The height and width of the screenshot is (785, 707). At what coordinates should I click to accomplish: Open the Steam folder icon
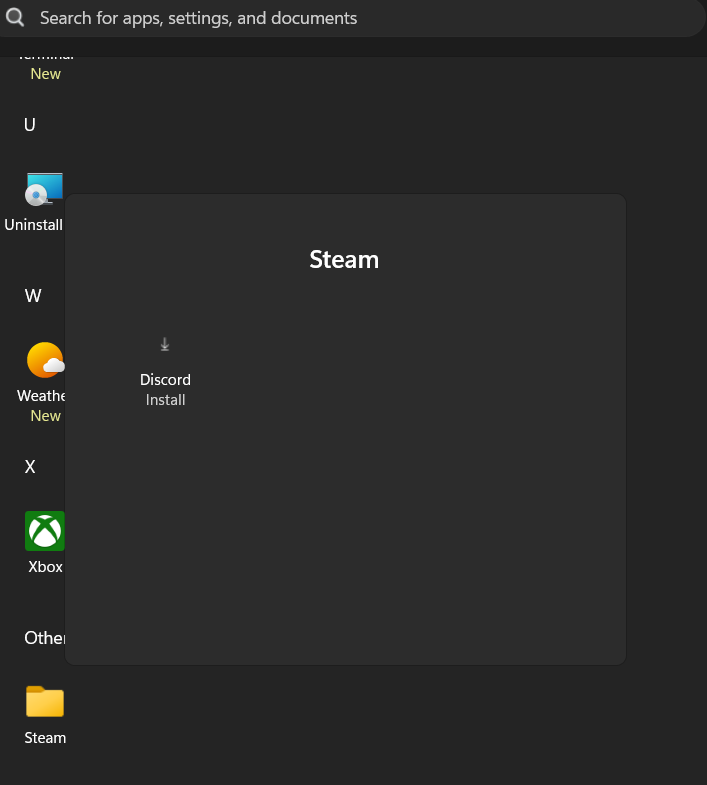[45, 701]
